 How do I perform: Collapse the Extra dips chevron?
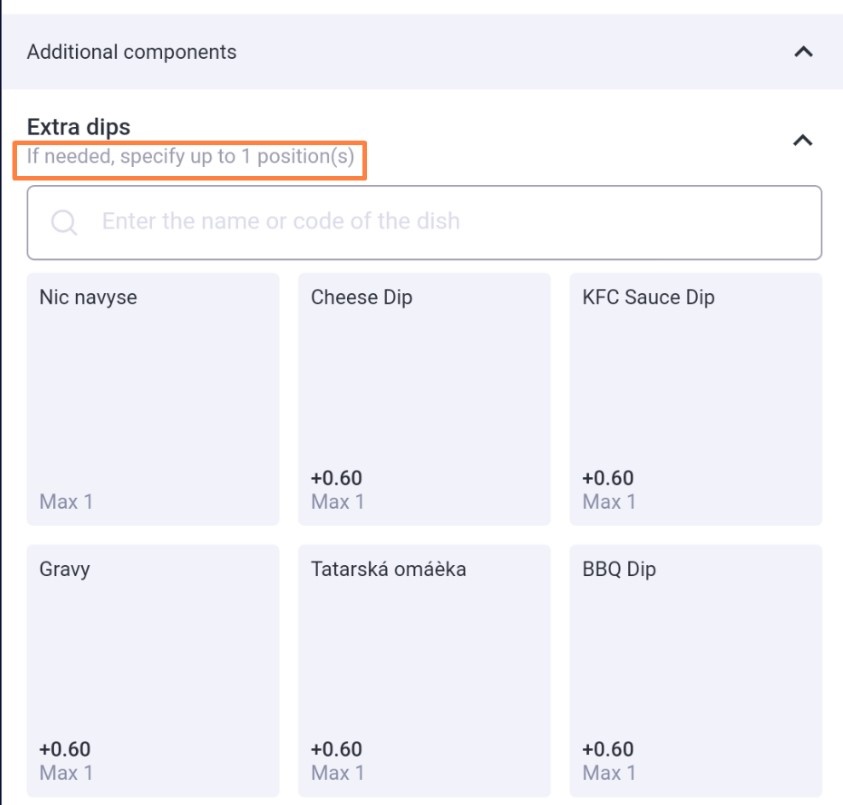pos(802,140)
